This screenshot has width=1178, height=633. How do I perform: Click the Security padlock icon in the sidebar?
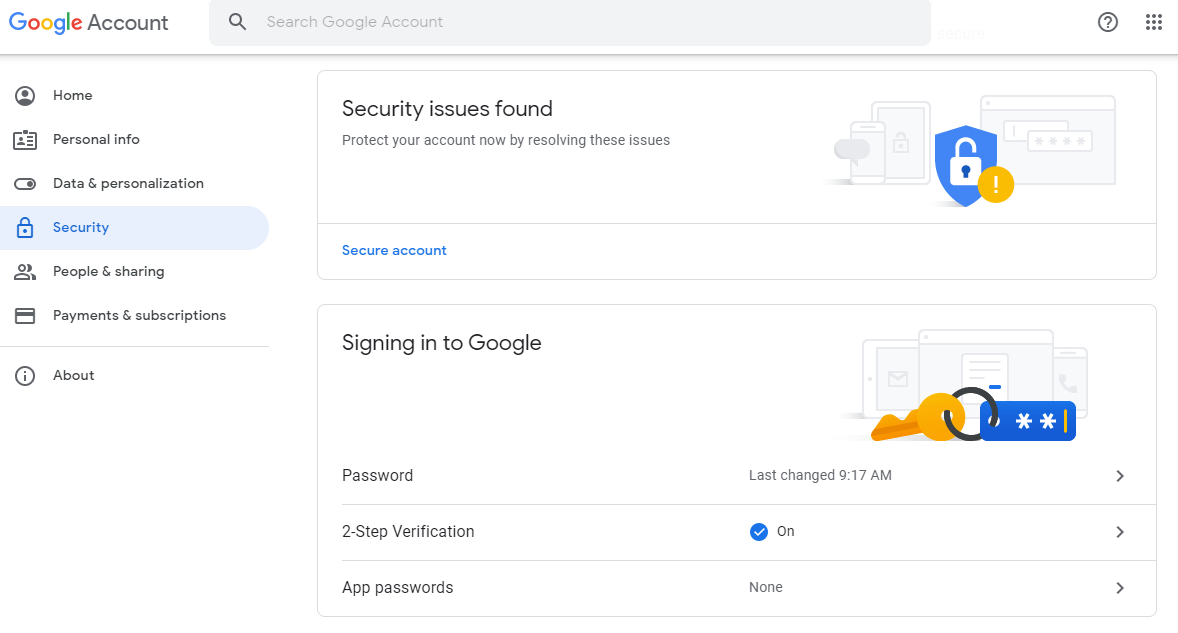[25, 228]
